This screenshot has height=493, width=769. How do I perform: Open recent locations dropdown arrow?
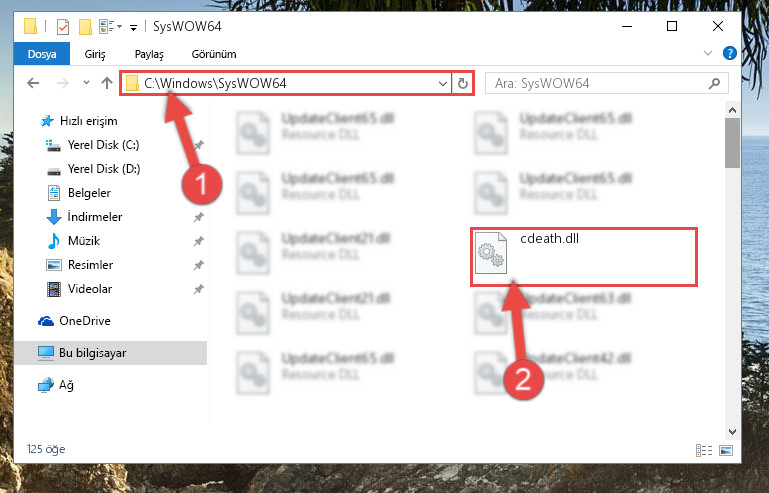click(86, 83)
